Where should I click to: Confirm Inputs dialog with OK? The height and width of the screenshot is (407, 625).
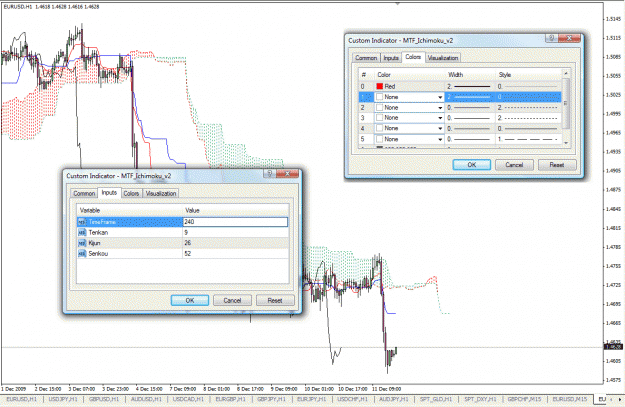(x=190, y=300)
